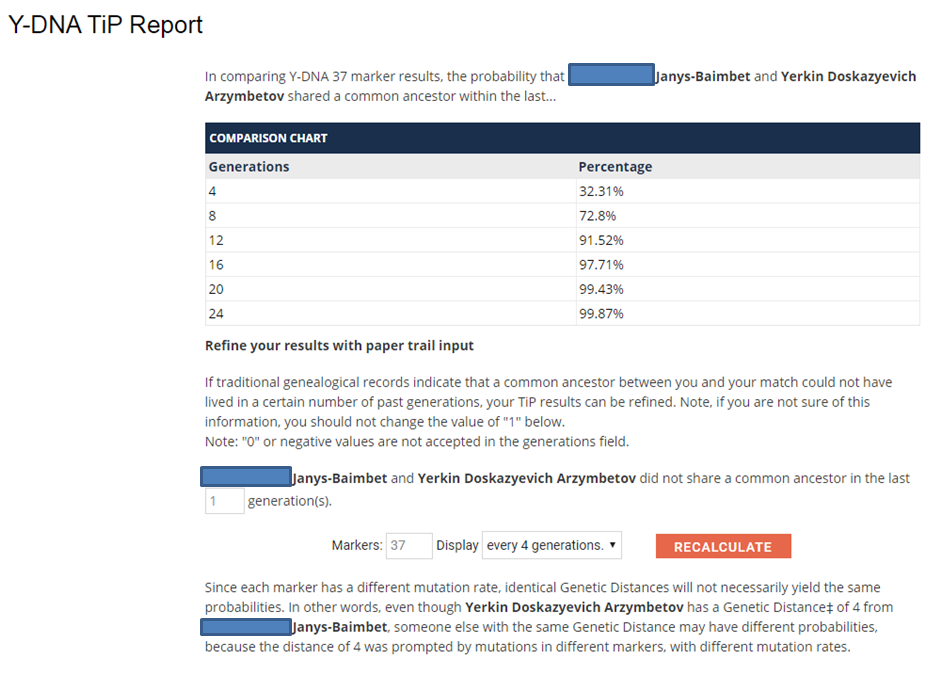
Task: Open the 'every 4 generations' display dropdown
Action: pos(551,545)
